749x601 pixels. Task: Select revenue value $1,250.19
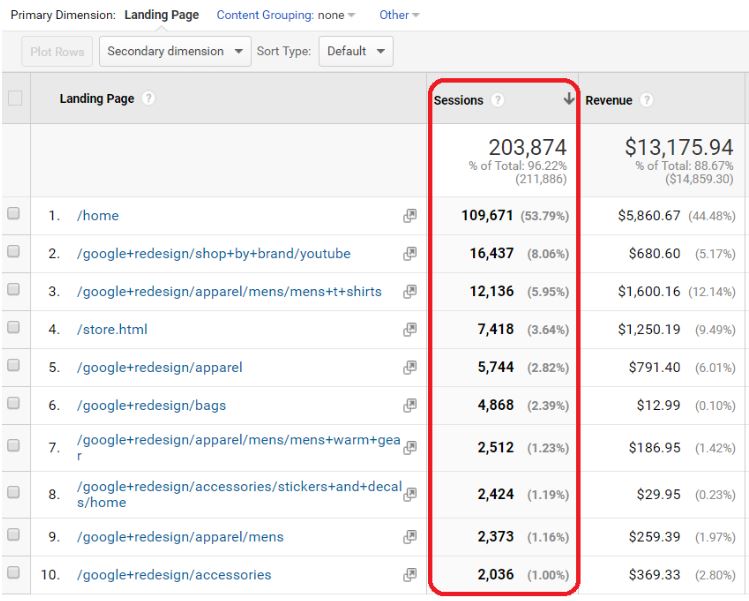649,329
